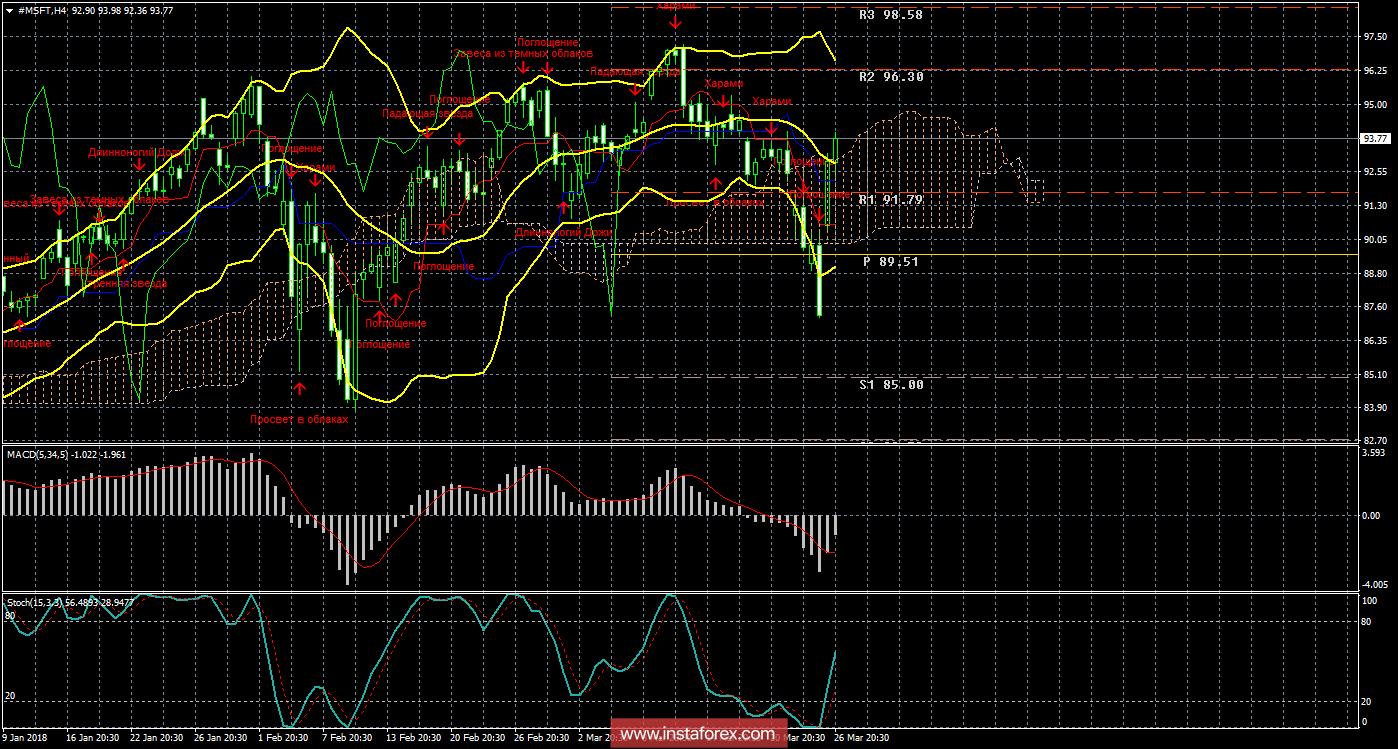Click the S1 85.00 support label
Screen dimensions: 1398x749
[890, 385]
